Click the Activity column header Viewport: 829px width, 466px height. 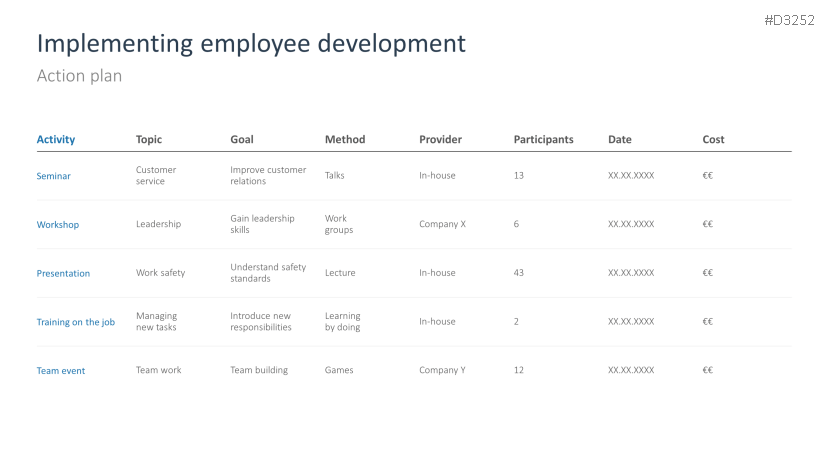56,140
